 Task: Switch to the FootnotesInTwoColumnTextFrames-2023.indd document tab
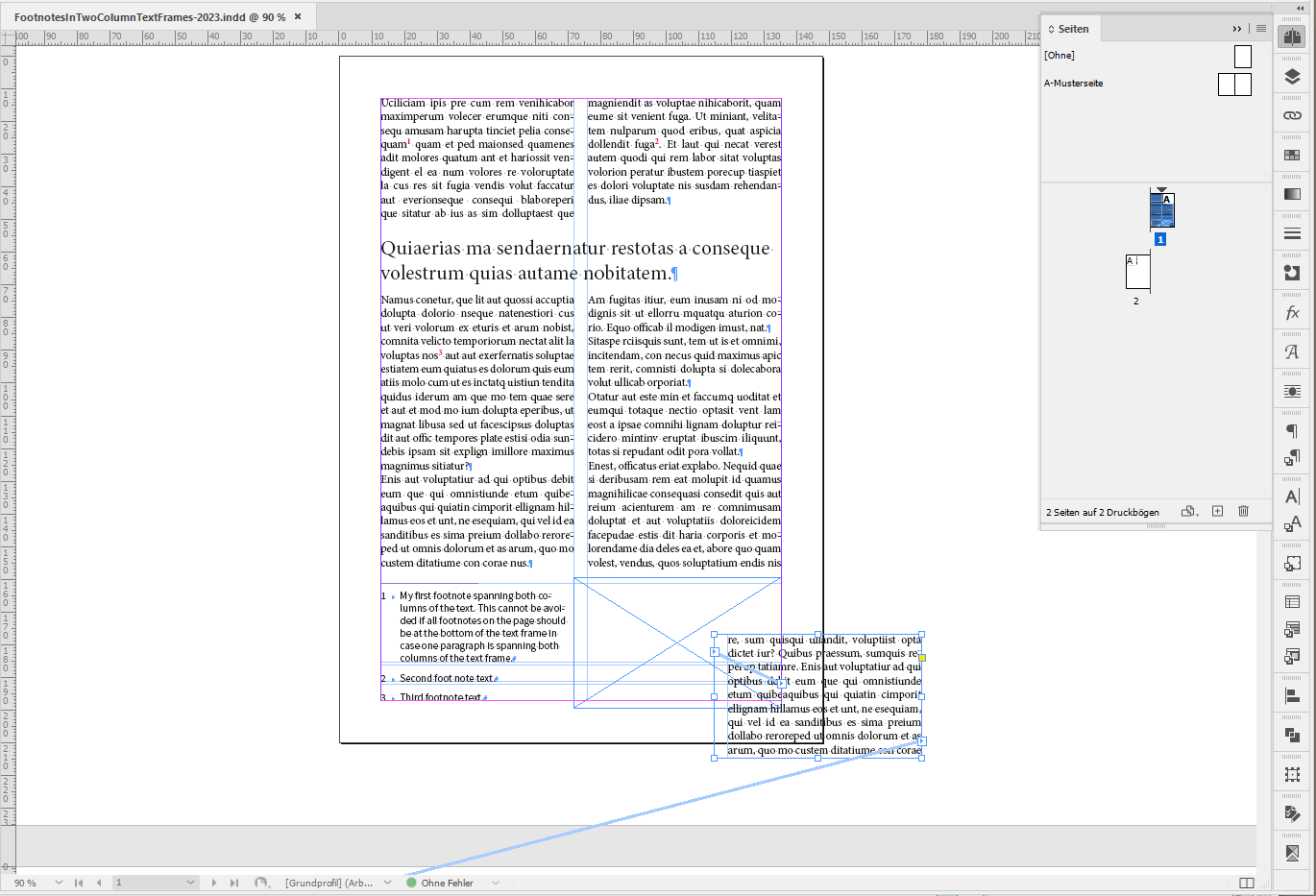tap(144, 15)
